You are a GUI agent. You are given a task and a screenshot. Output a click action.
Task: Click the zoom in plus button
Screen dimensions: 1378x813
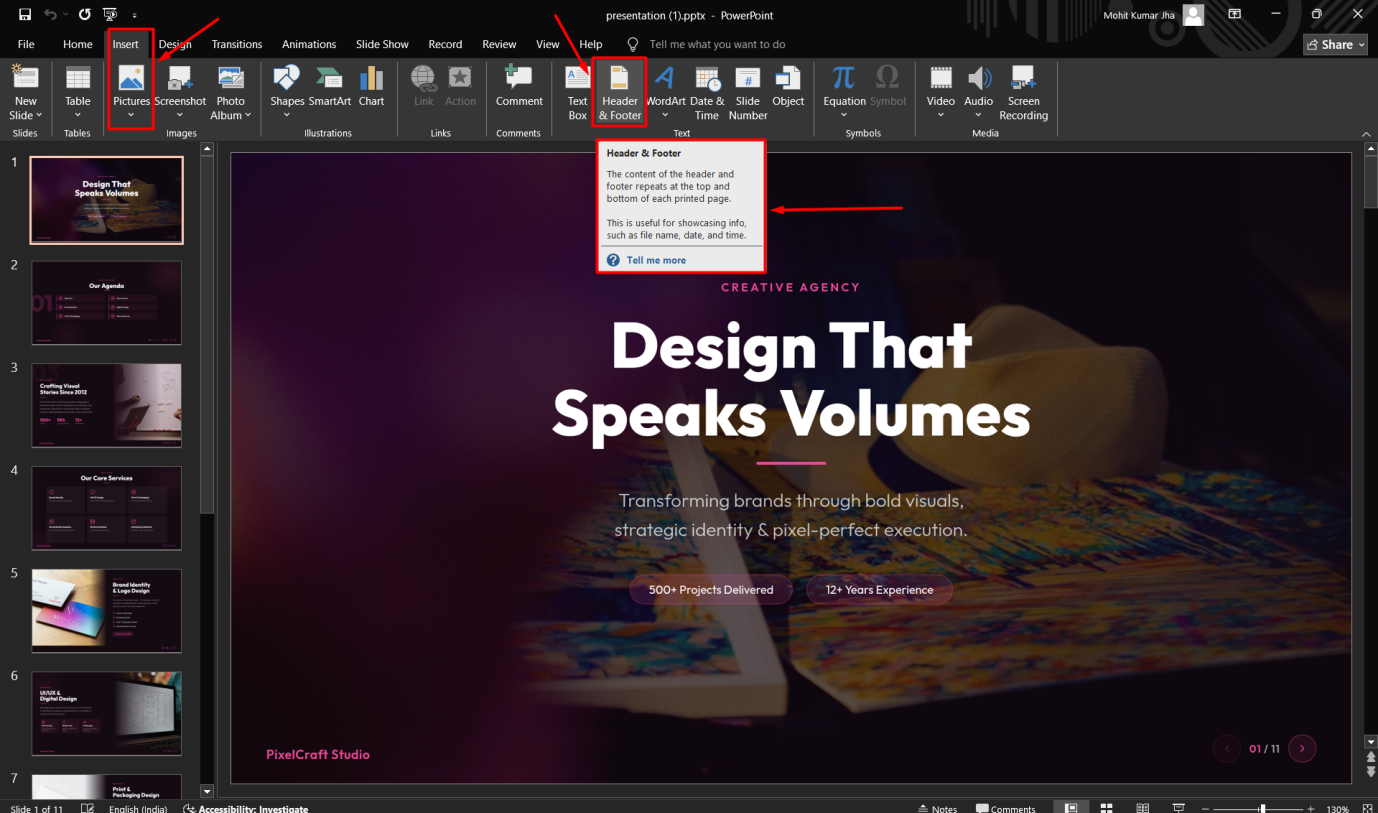(1311, 808)
